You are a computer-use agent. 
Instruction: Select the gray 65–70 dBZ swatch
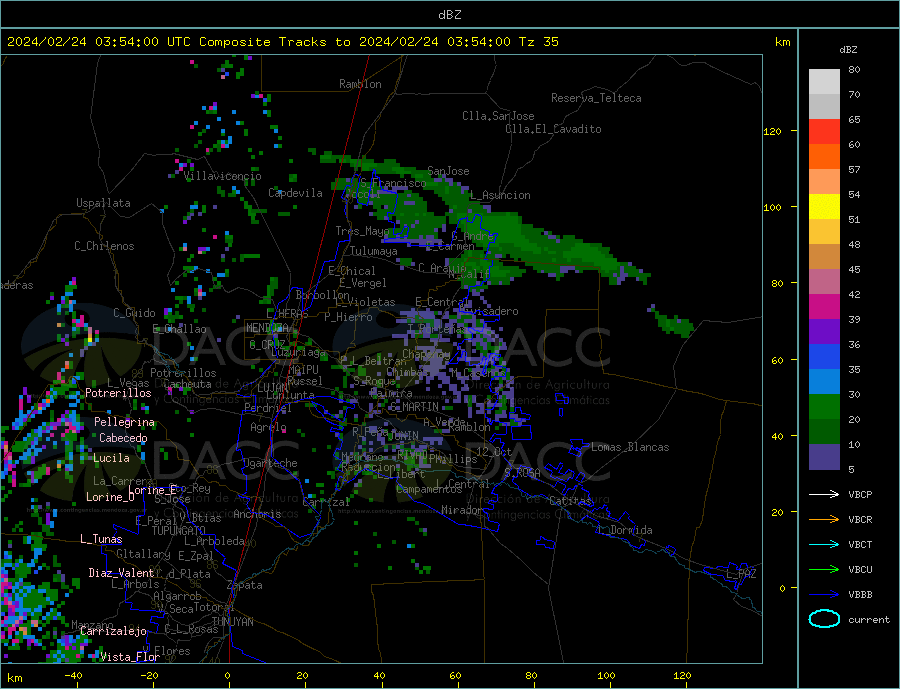click(x=824, y=107)
